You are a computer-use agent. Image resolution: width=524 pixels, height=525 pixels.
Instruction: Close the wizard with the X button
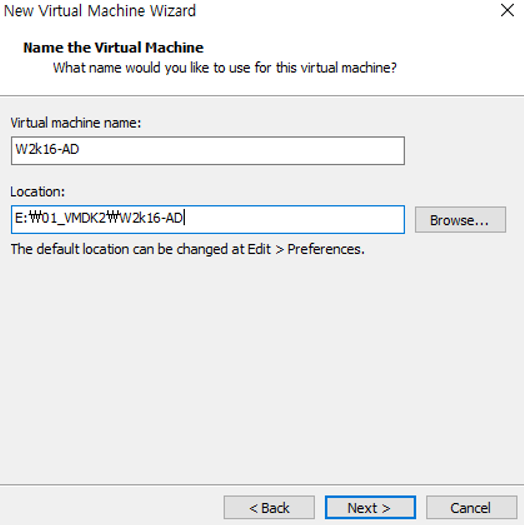[507, 10]
